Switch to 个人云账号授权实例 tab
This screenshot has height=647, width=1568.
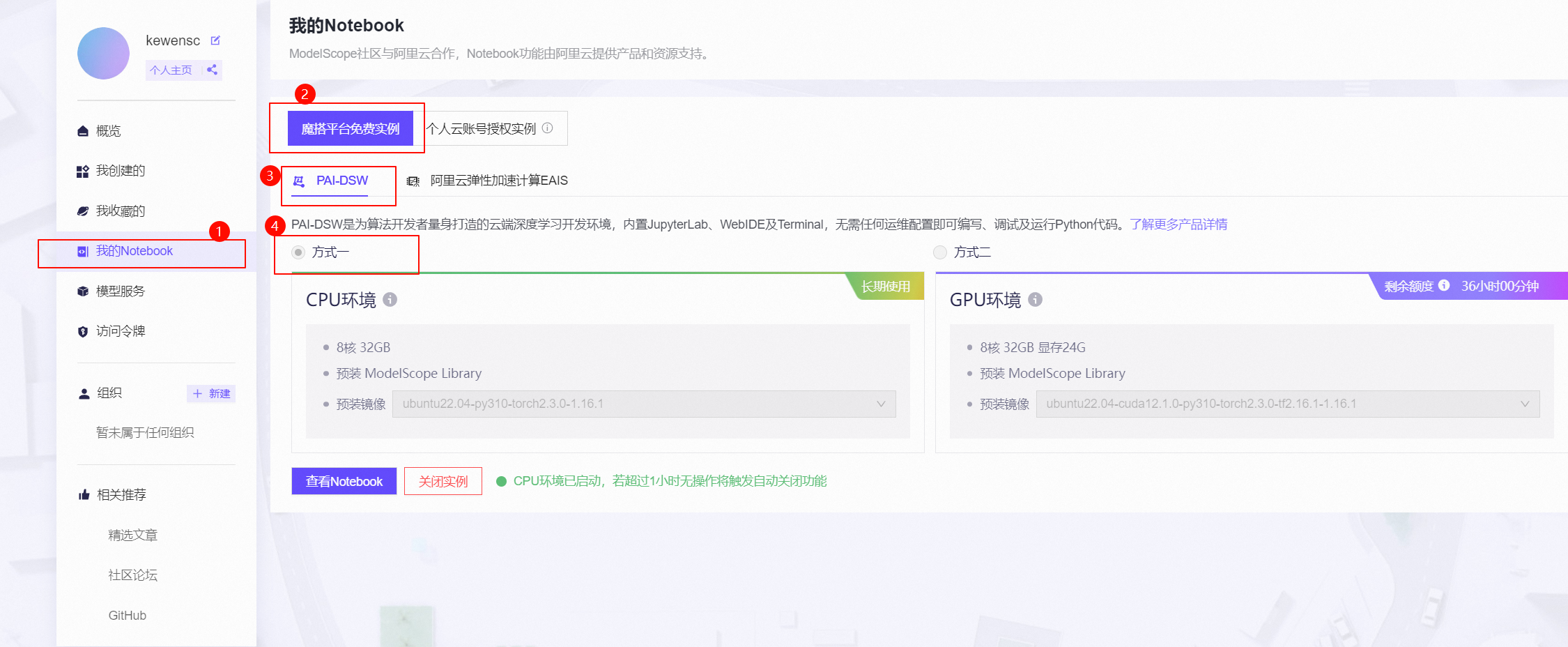tap(491, 129)
